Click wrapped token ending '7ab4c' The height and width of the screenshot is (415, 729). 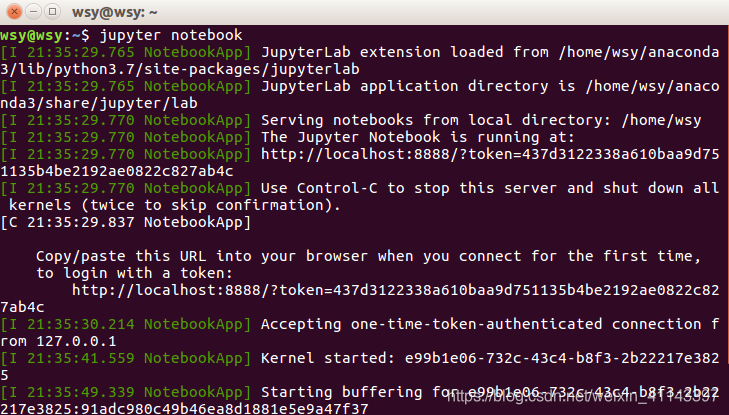click(x=22, y=307)
